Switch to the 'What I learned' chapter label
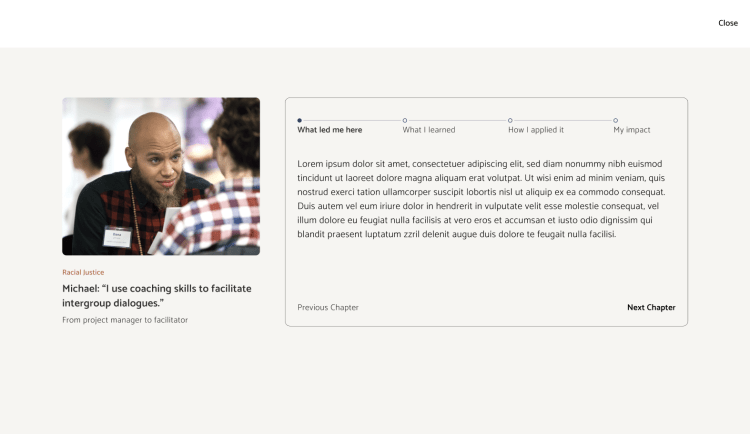Viewport: 750px width, 434px height. pyautogui.click(x=428, y=130)
